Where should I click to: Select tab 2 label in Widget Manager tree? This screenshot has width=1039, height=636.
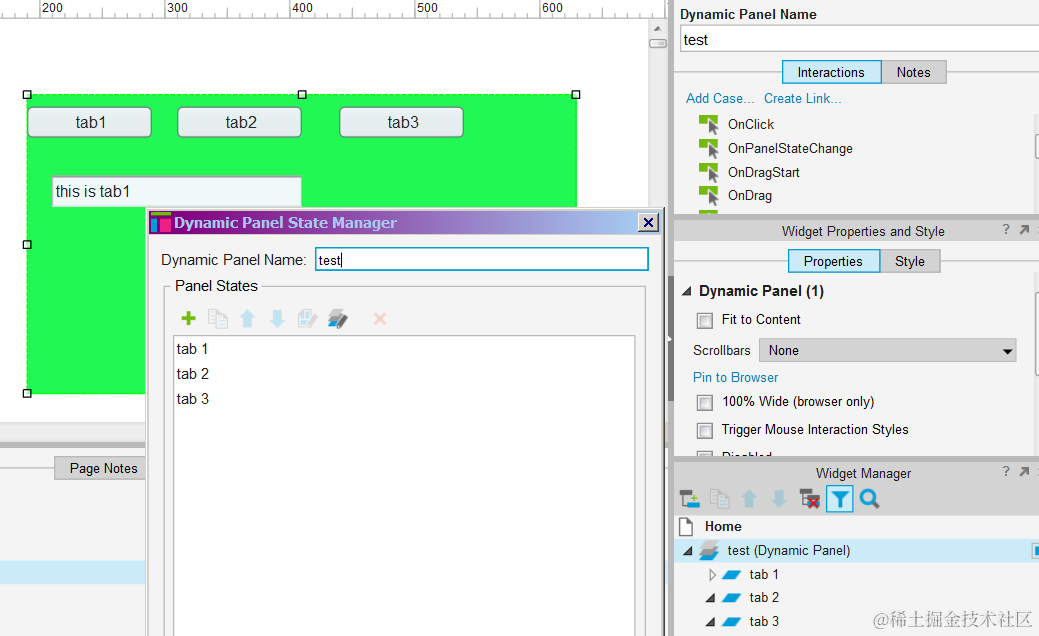coord(764,598)
